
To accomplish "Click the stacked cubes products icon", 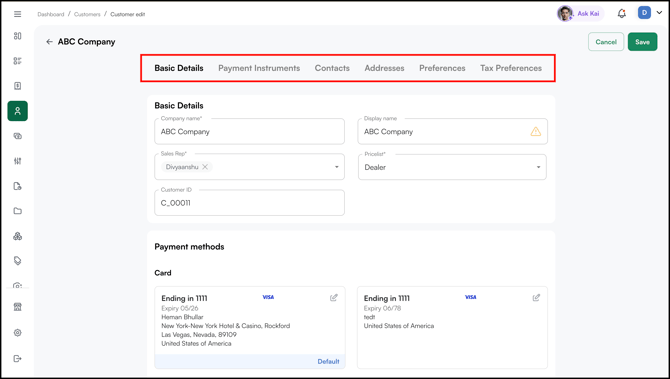I will click(x=18, y=236).
